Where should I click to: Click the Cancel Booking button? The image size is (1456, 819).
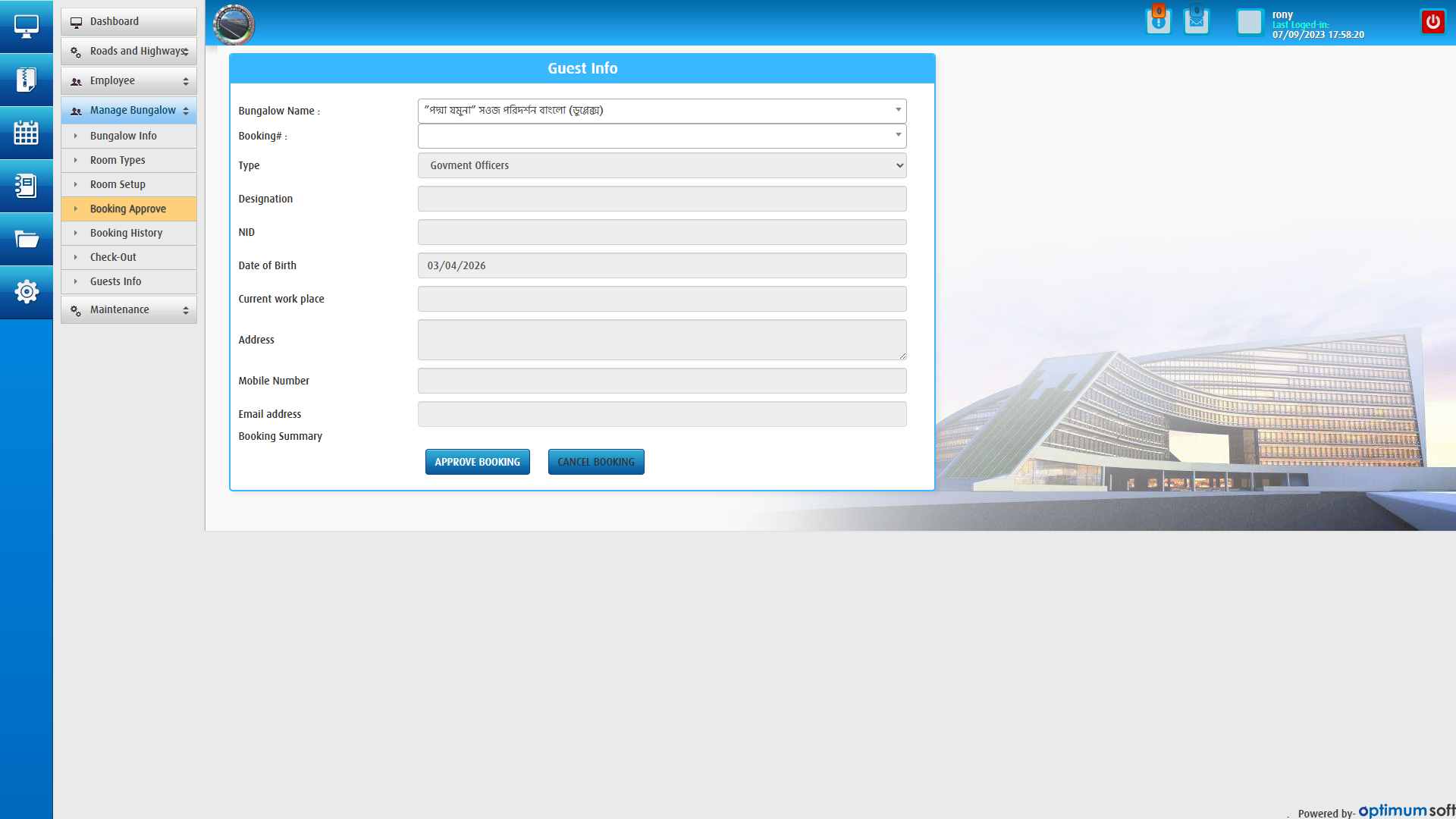[x=595, y=462]
